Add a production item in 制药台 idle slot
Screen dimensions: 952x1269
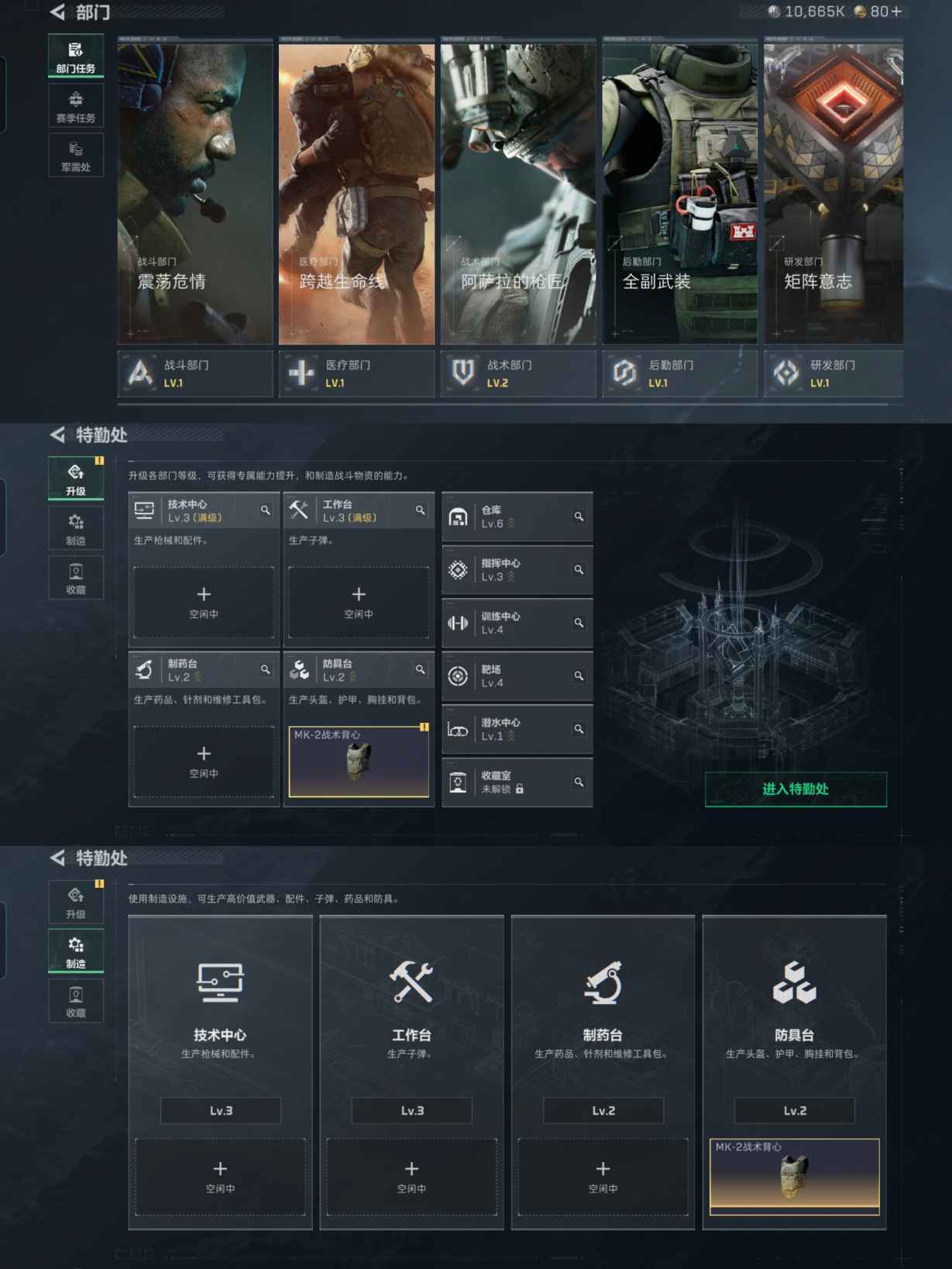pyautogui.click(x=204, y=761)
